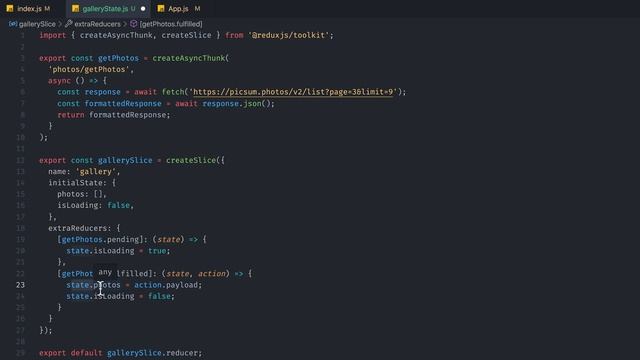Click [getPhotos.pending] reducer key
Image resolution: width=640 pixels, height=360 pixels.
pos(100,240)
